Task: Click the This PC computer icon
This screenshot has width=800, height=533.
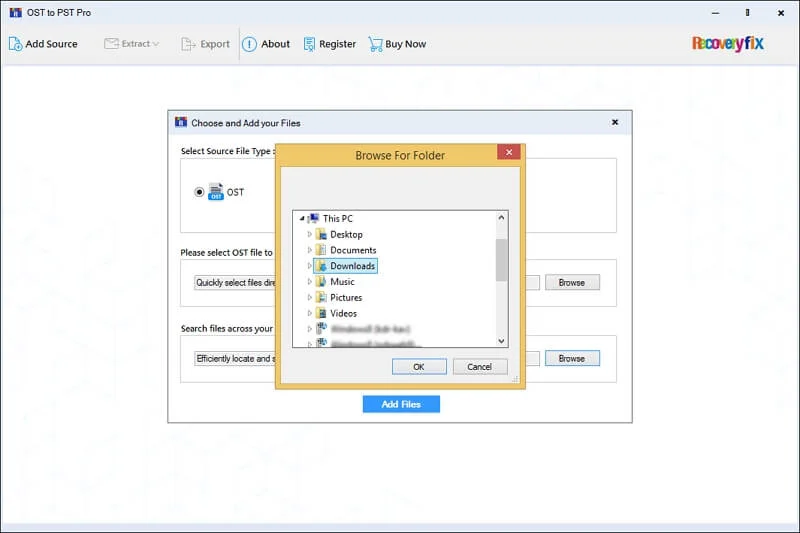Action: (314, 218)
